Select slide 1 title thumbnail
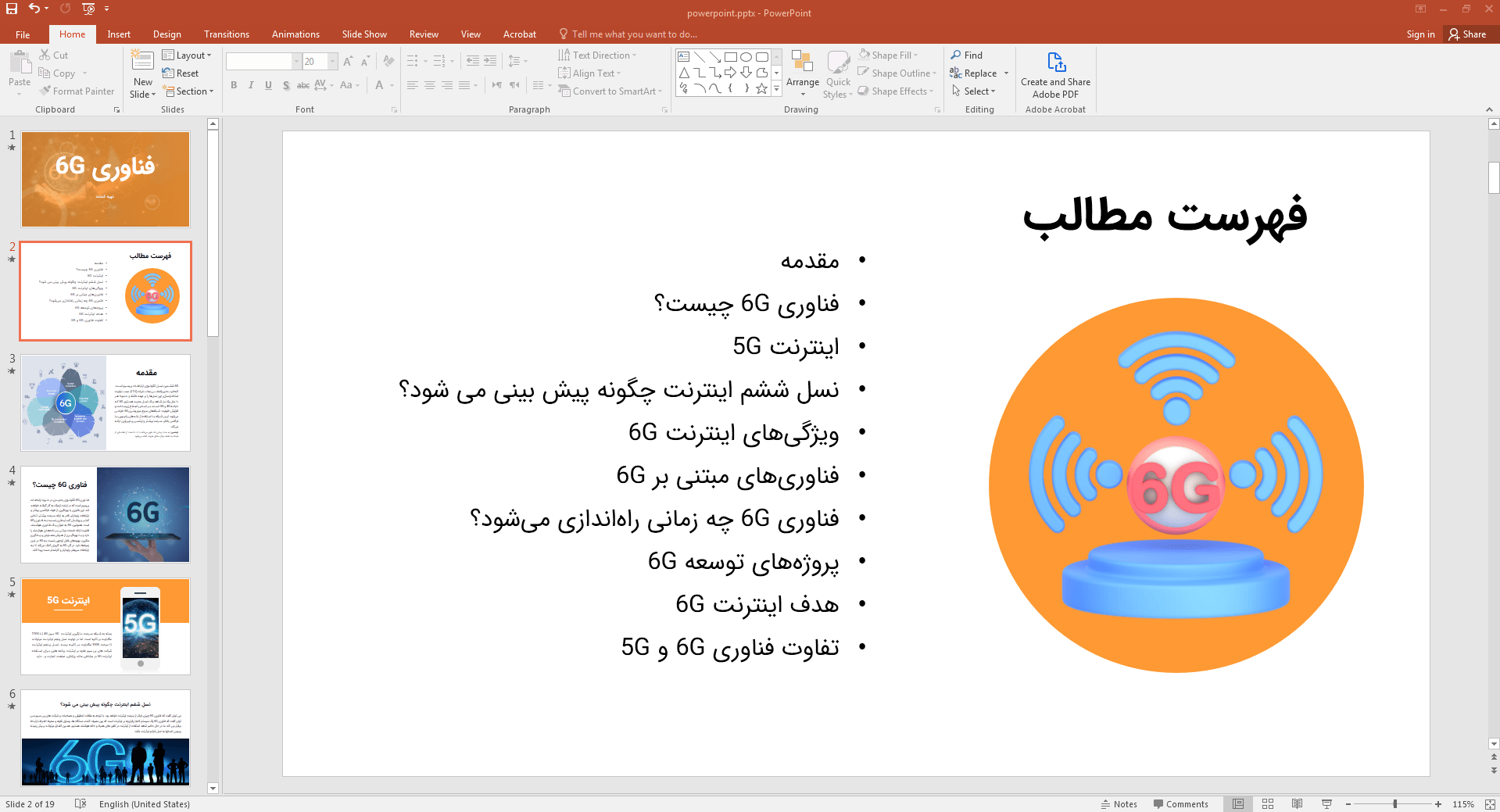Image resolution: width=1500 pixels, height=812 pixels. (106, 179)
